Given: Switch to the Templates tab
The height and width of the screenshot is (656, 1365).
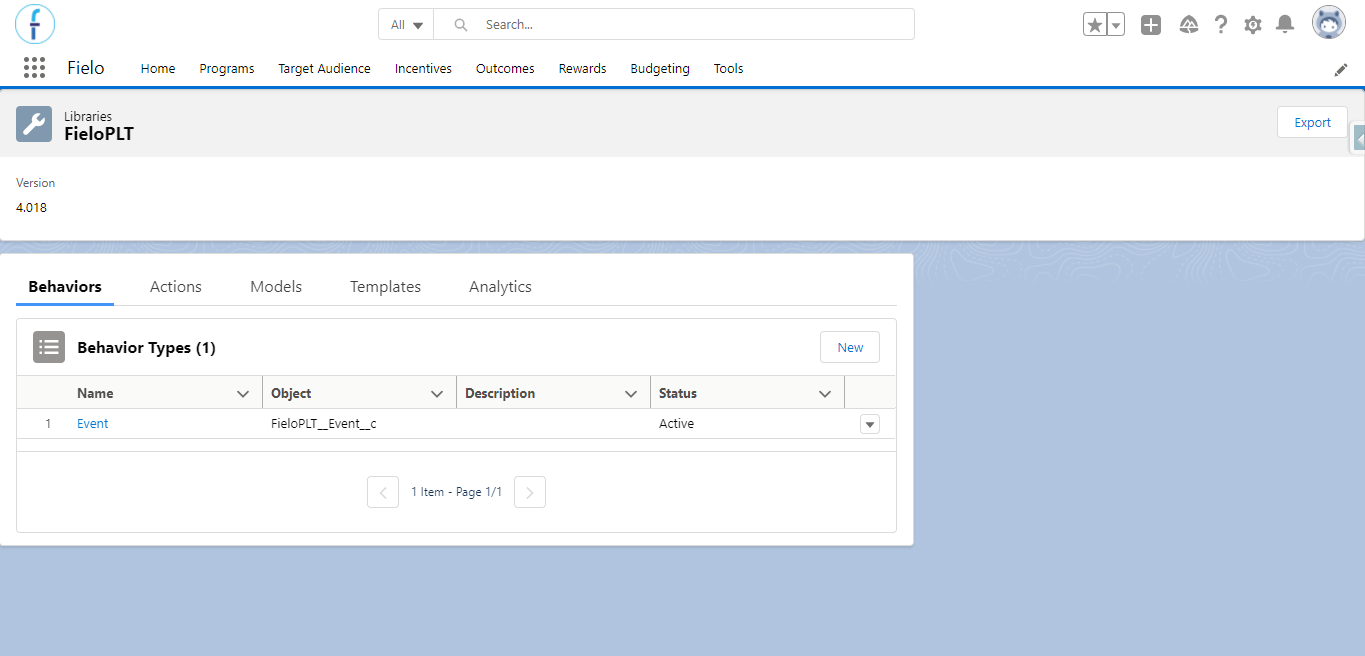Looking at the screenshot, I should pos(385,287).
